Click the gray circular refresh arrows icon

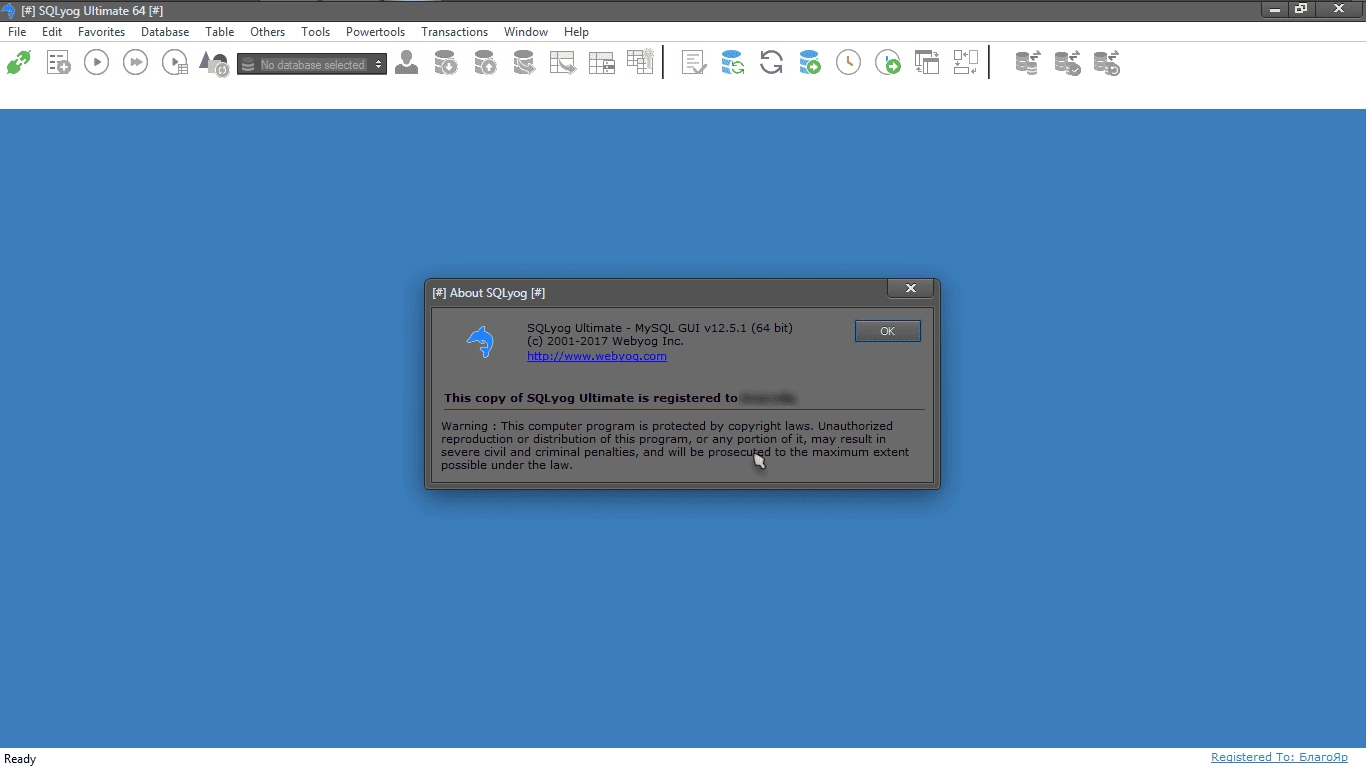tap(771, 63)
